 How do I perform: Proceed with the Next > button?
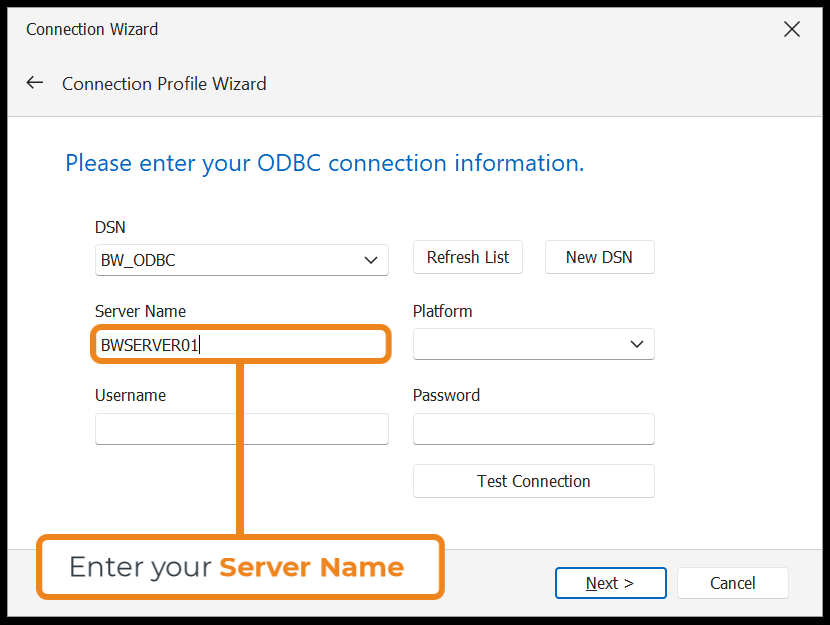pos(610,583)
